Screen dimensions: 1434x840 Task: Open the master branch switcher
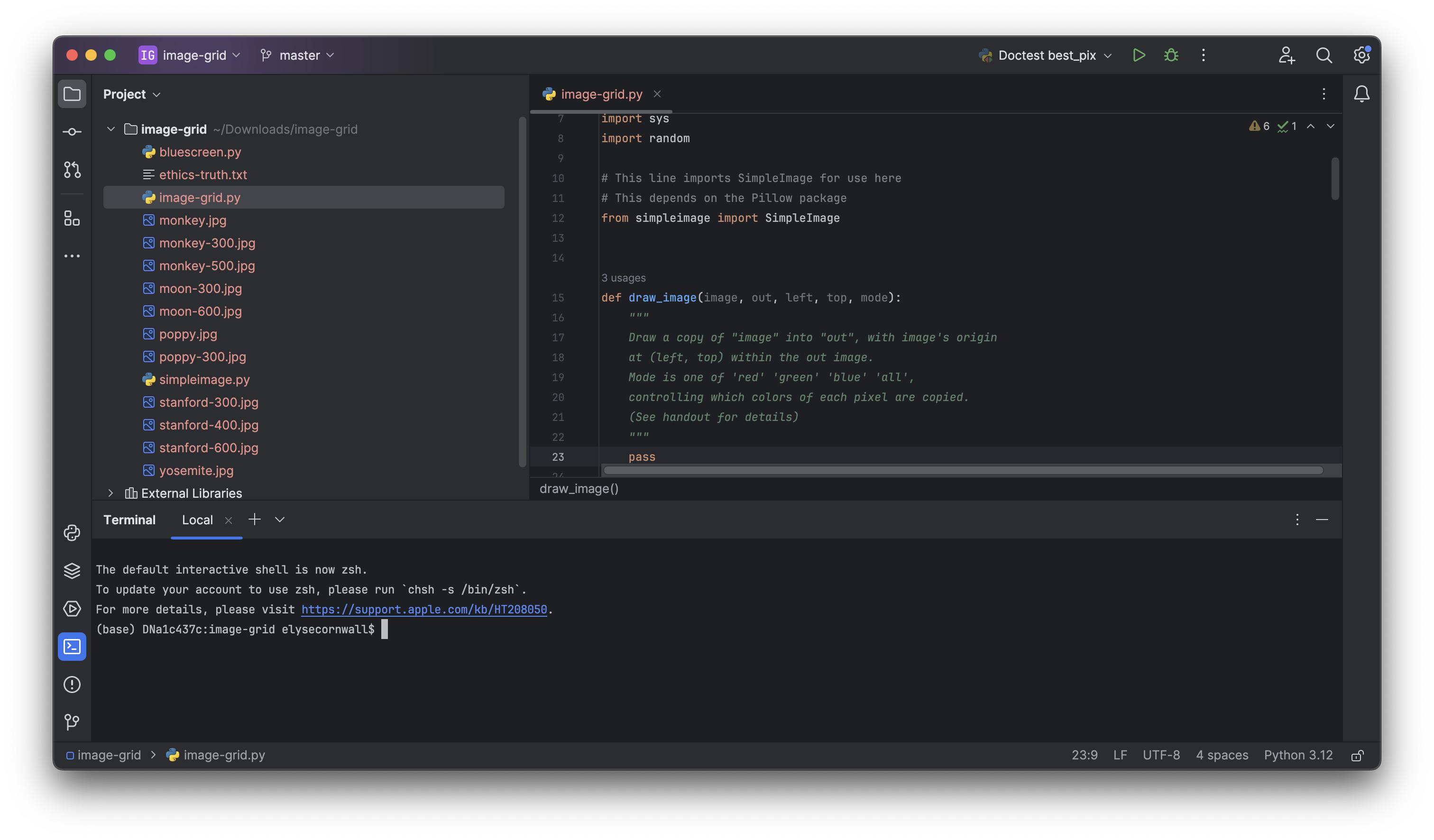point(296,55)
